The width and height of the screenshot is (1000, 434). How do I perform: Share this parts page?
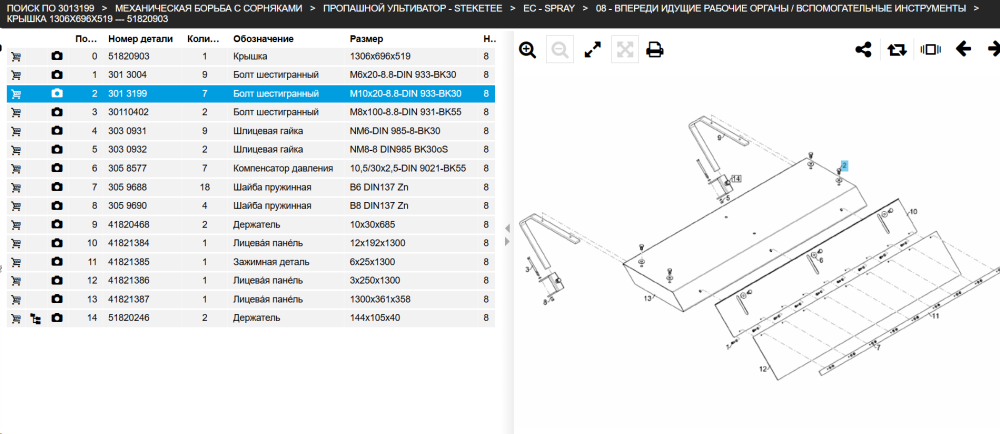coord(863,50)
